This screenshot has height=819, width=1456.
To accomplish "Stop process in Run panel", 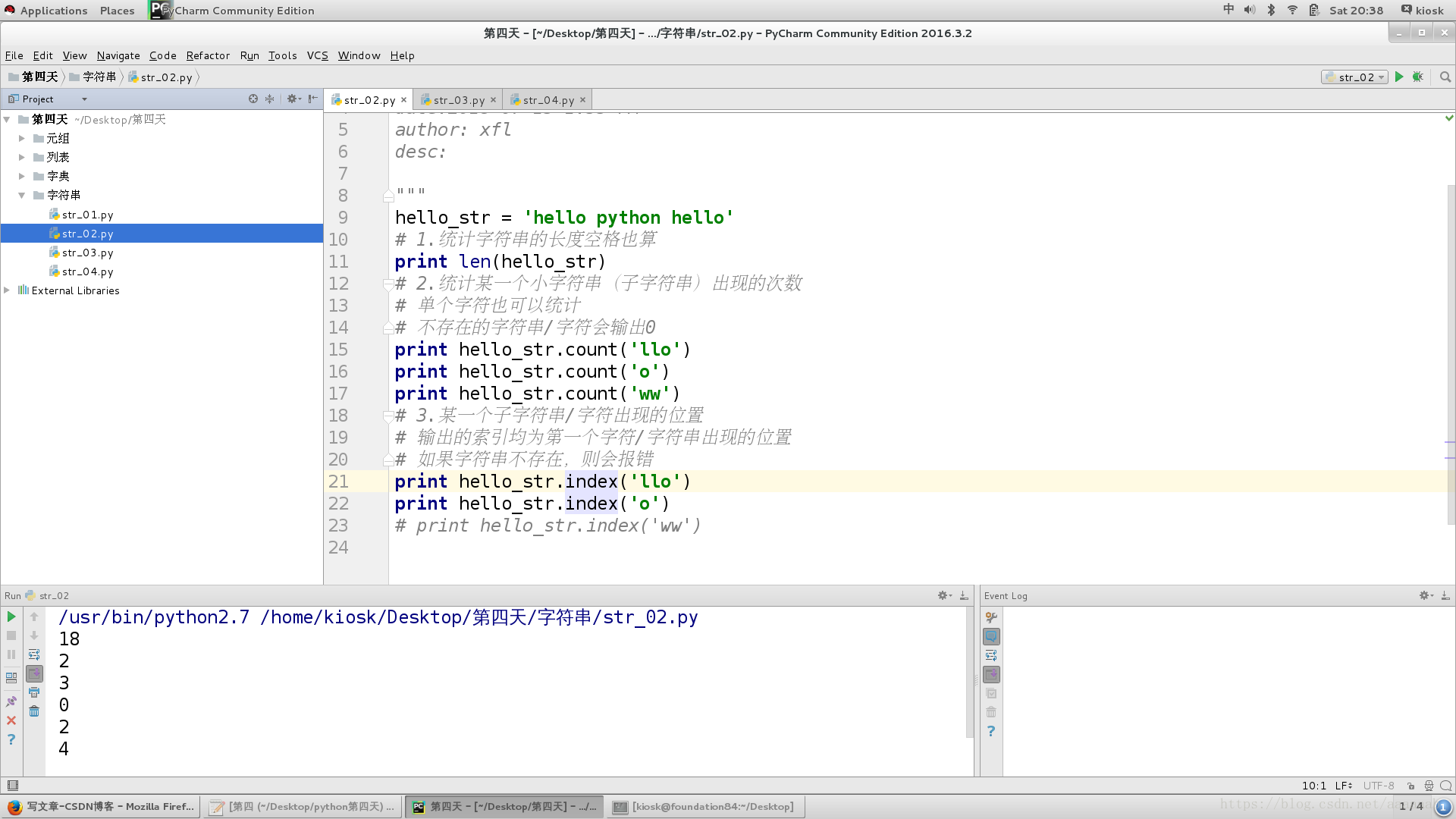I will point(11,635).
